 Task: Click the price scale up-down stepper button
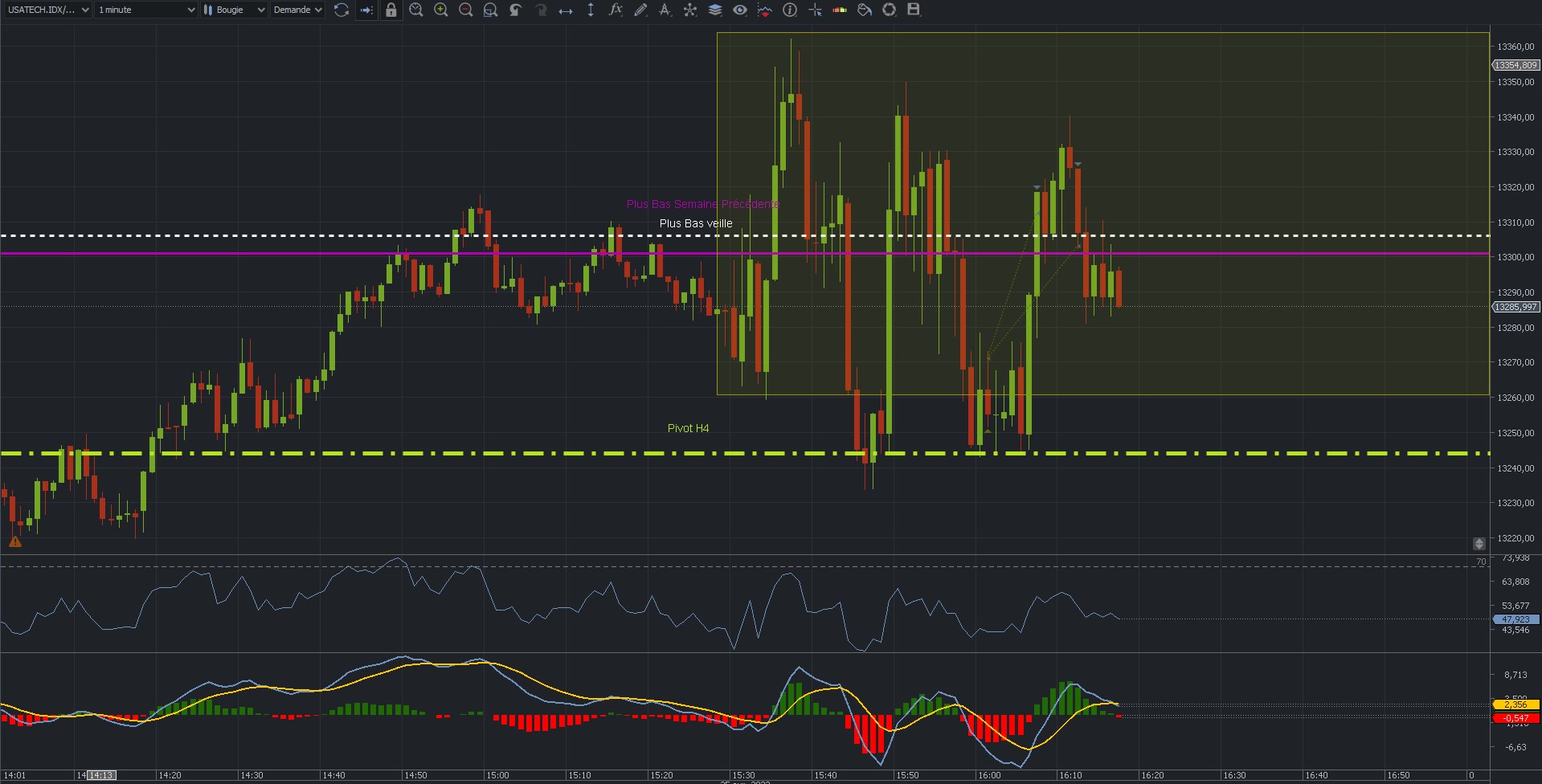1479,544
